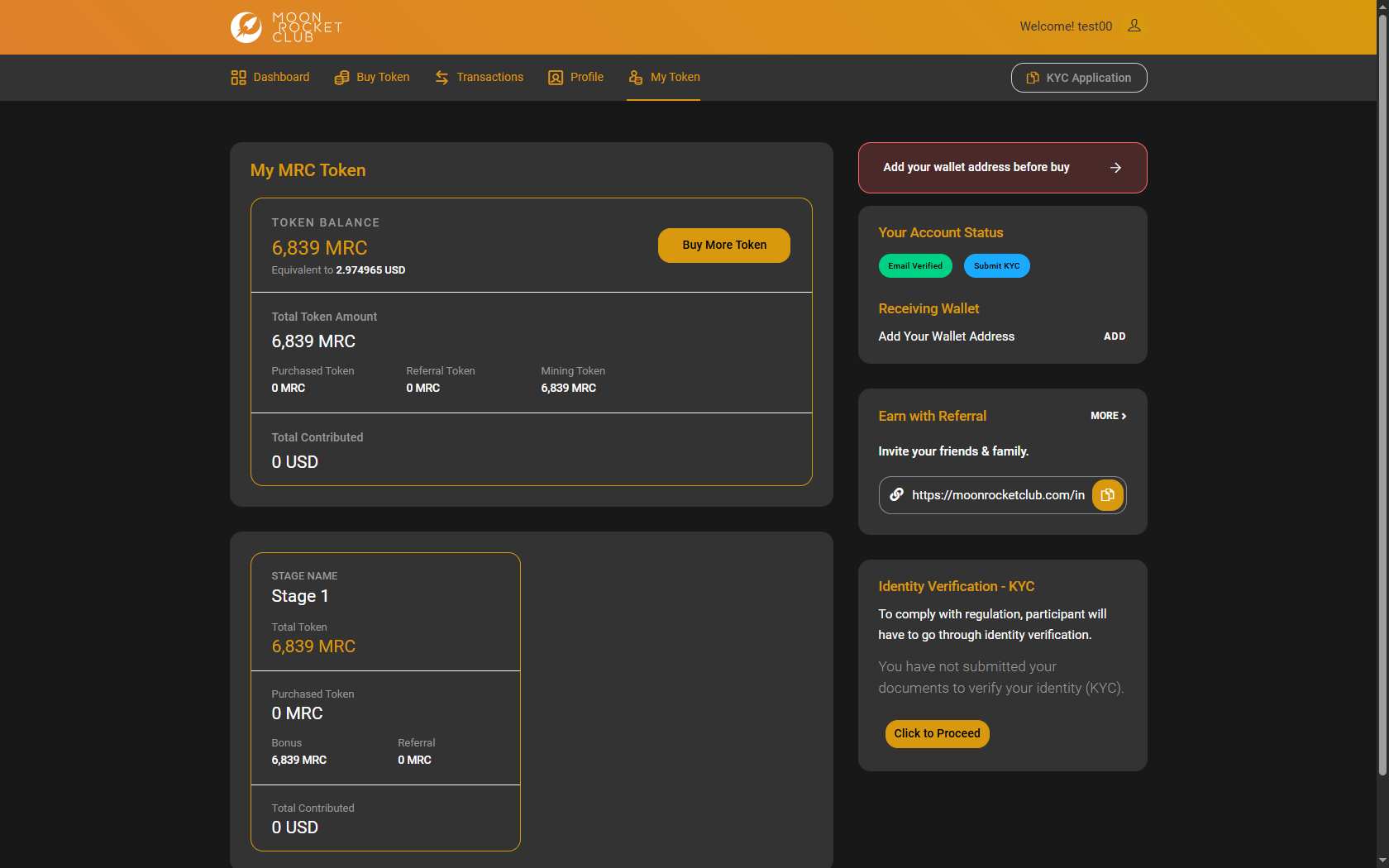Click the Buy Token coins icon
The height and width of the screenshot is (868, 1389).
point(341,78)
